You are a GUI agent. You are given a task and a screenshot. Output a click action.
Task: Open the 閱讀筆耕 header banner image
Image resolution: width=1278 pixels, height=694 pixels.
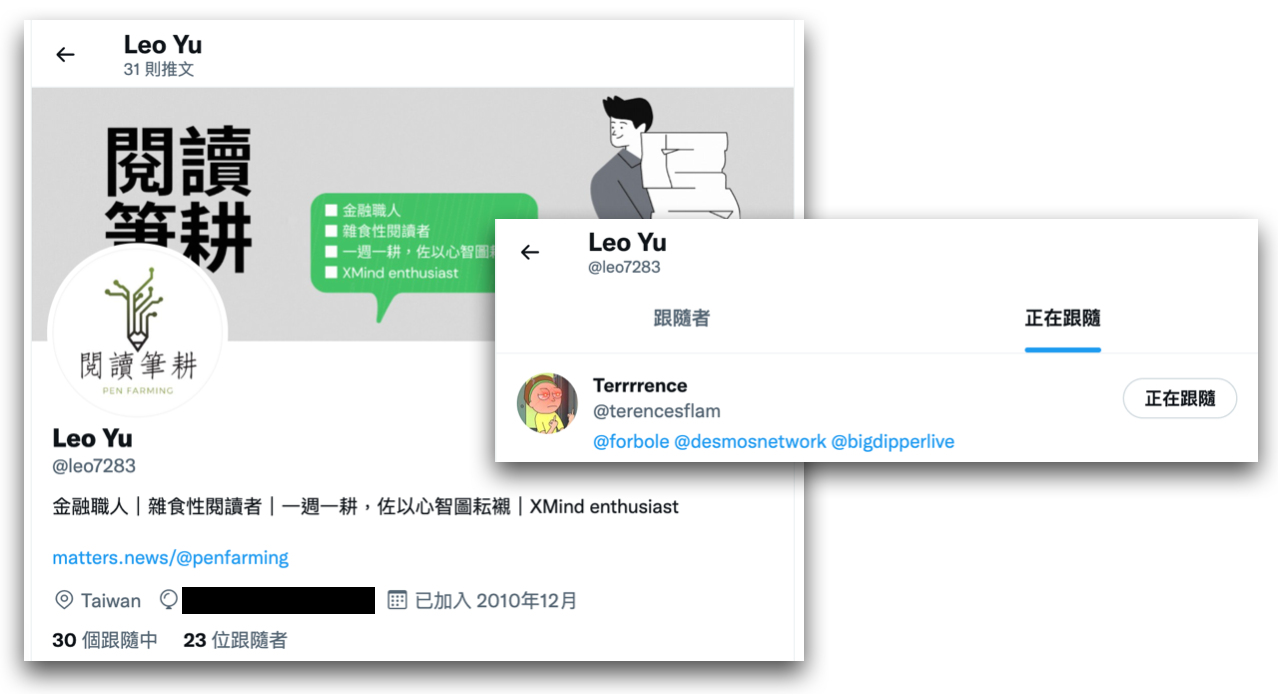tap(412, 214)
